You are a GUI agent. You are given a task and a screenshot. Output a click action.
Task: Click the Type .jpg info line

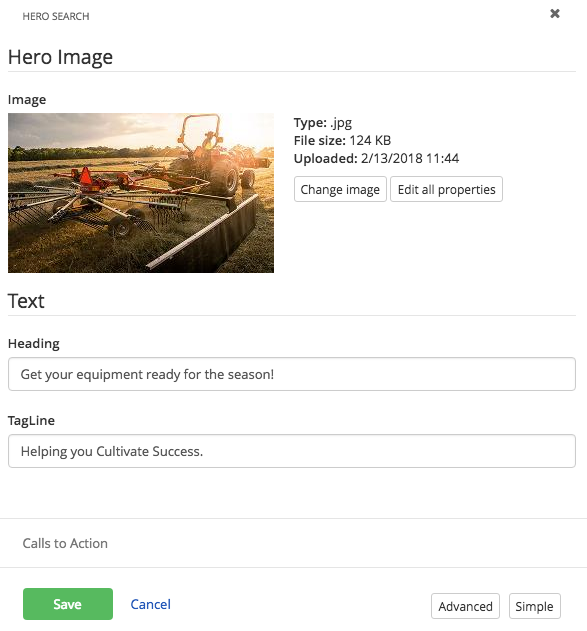tap(323, 122)
